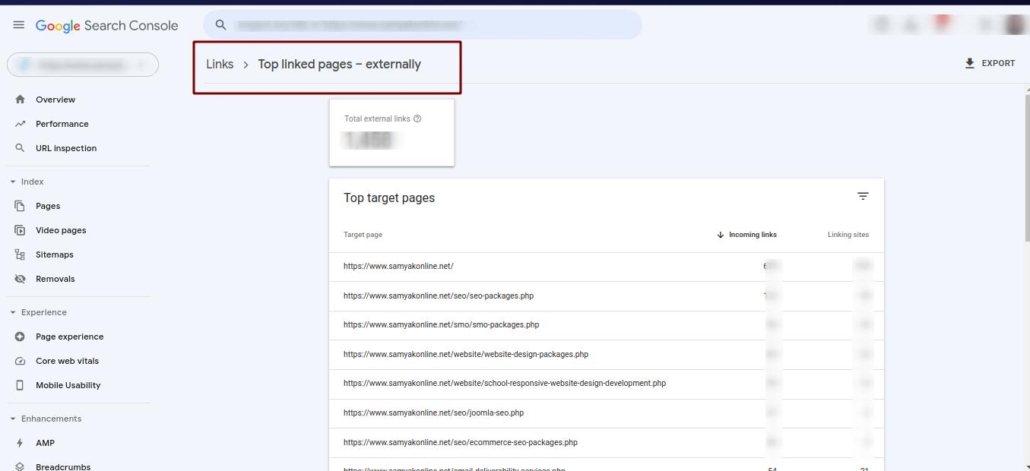The height and width of the screenshot is (471, 1030).
Task: Click the AMP lightning bolt icon
Action: point(20,443)
